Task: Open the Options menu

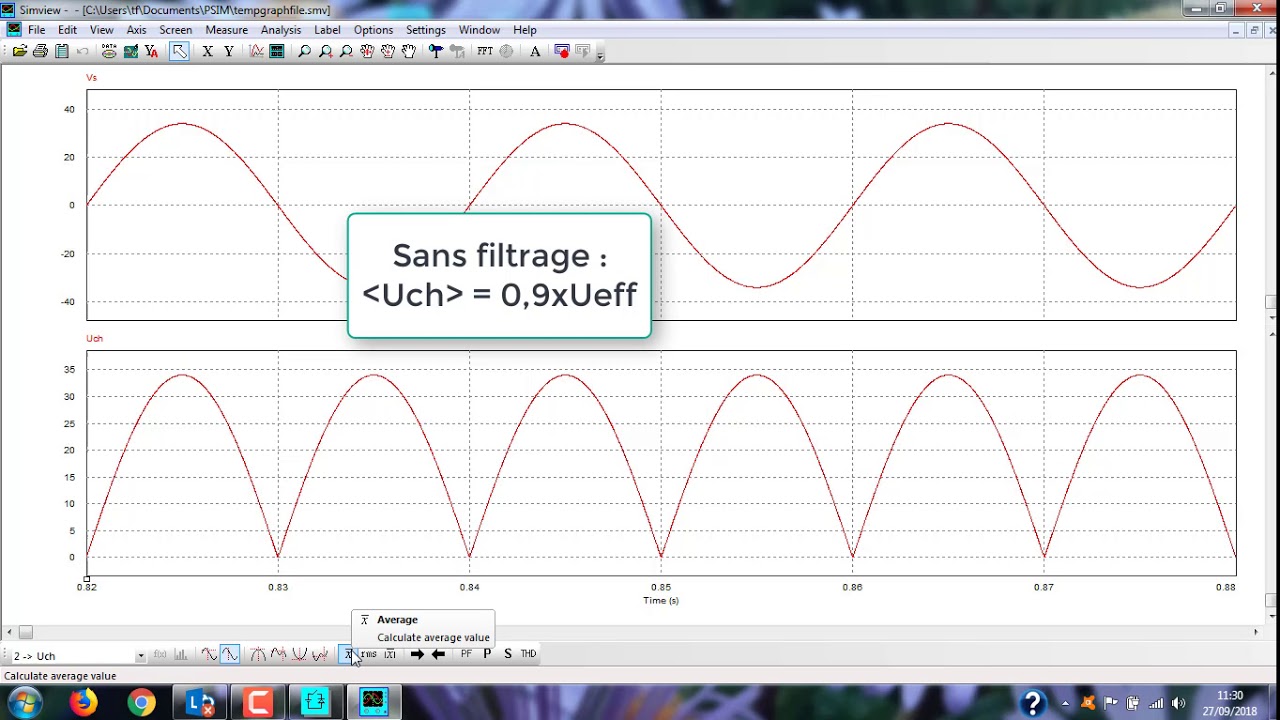Action: pos(373,30)
